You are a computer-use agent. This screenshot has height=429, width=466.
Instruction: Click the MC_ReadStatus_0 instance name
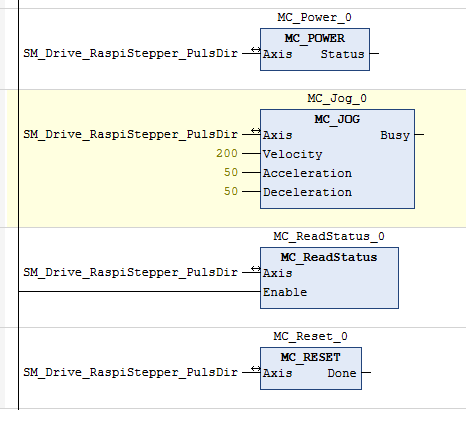click(x=329, y=236)
